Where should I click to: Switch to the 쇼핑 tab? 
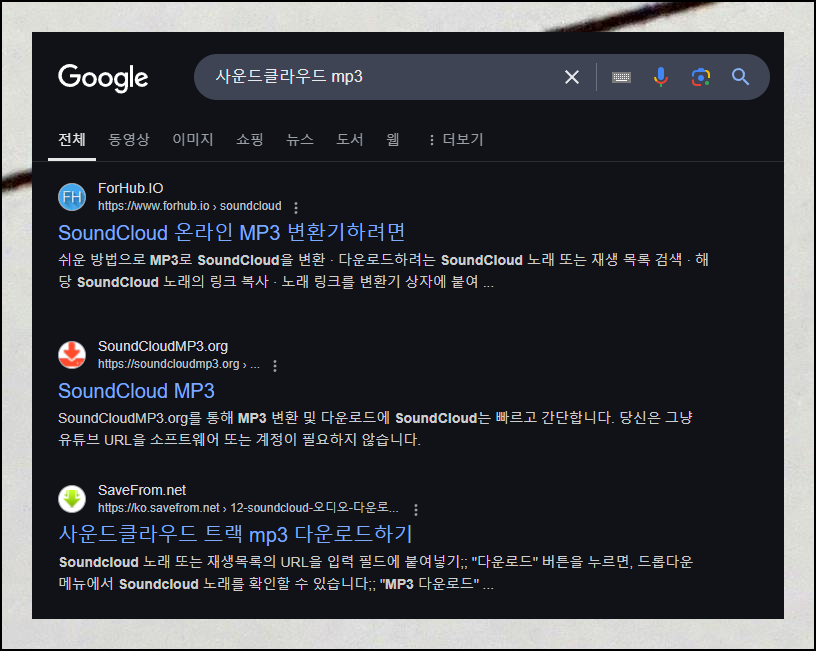pyautogui.click(x=250, y=139)
